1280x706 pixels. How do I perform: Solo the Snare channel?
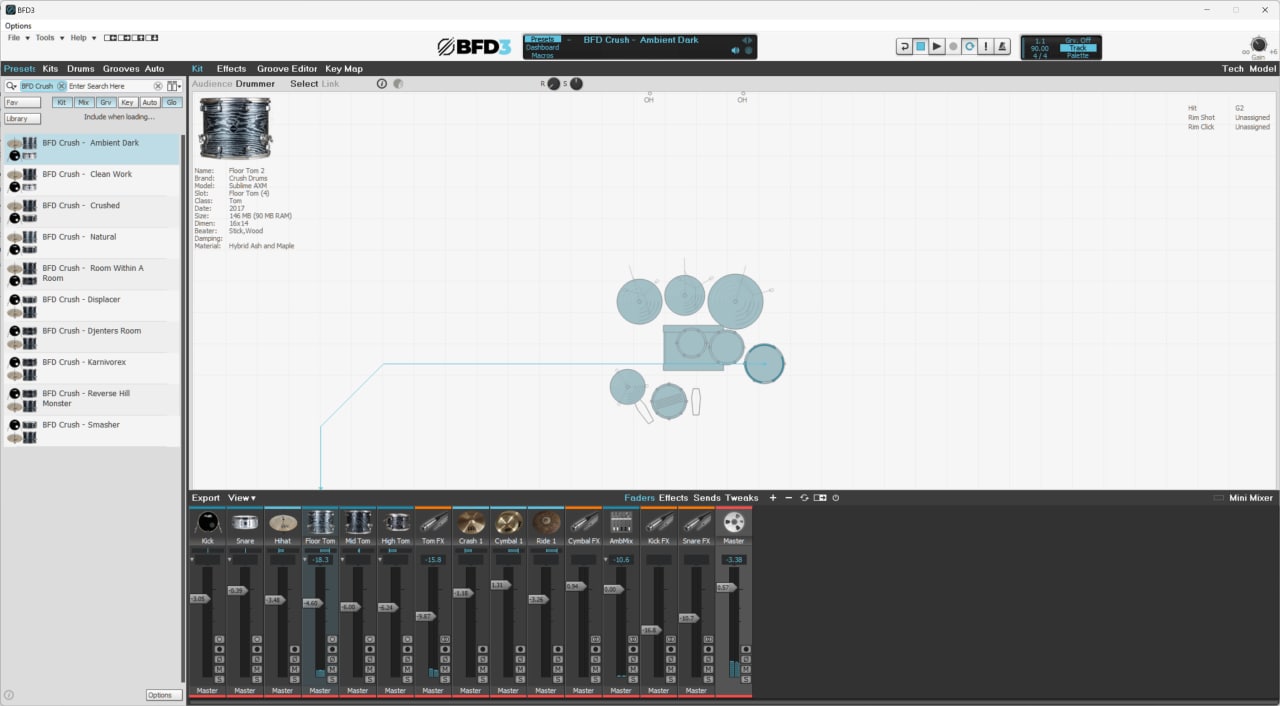click(257, 679)
